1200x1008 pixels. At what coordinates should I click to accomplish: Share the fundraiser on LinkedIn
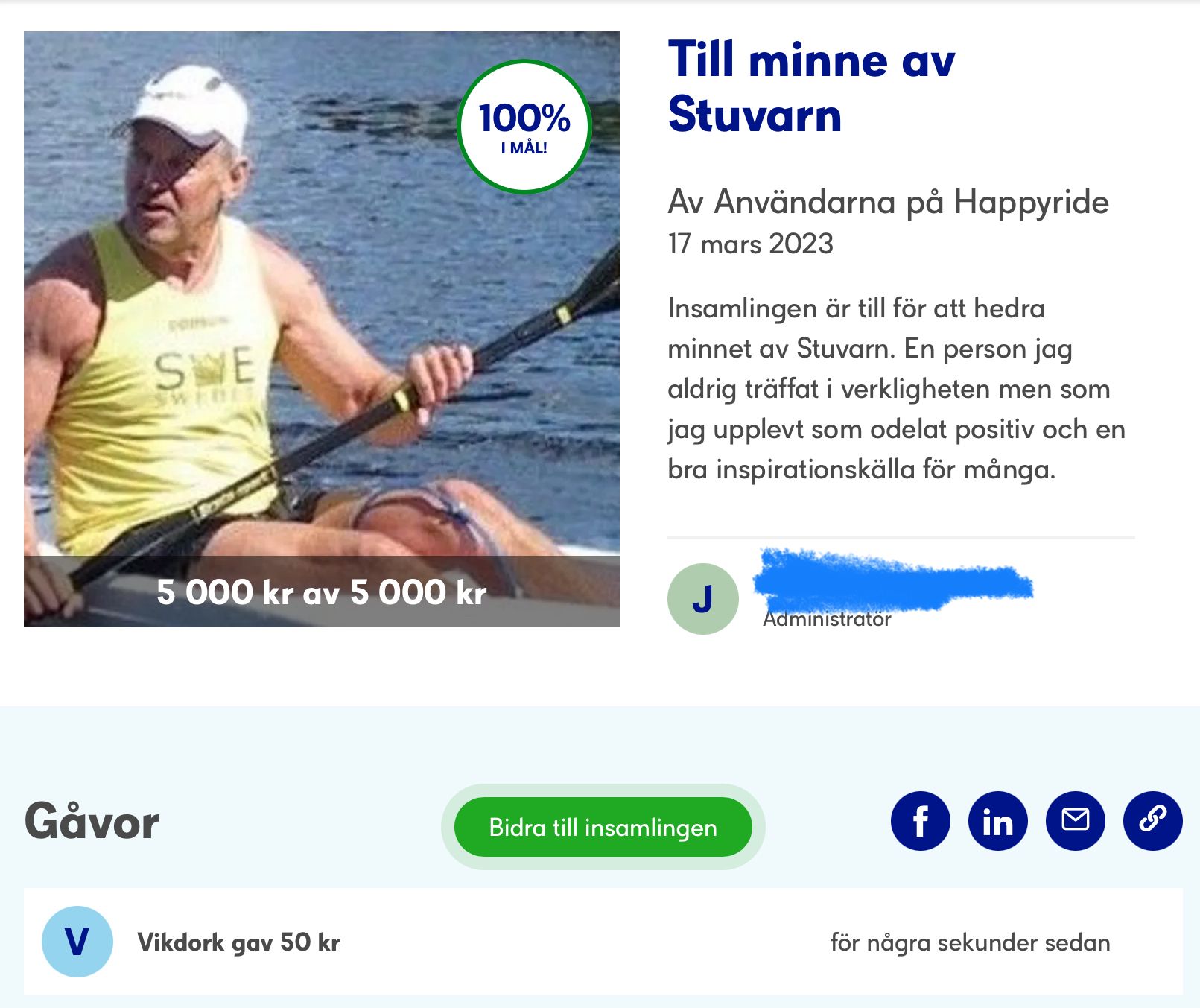997,821
